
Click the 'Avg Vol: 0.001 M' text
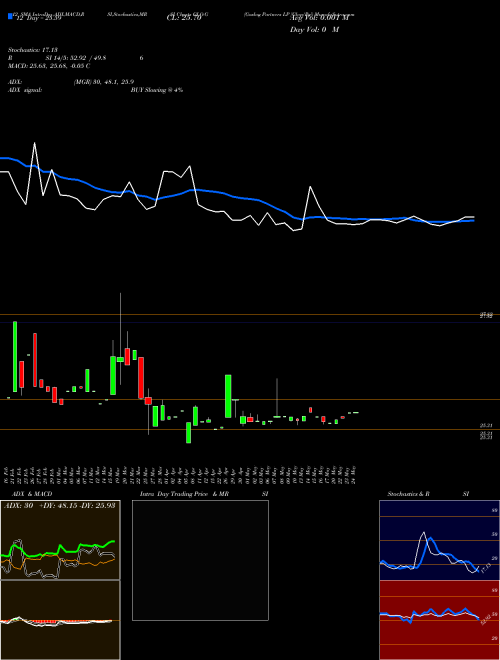pyautogui.click(x=319, y=19)
